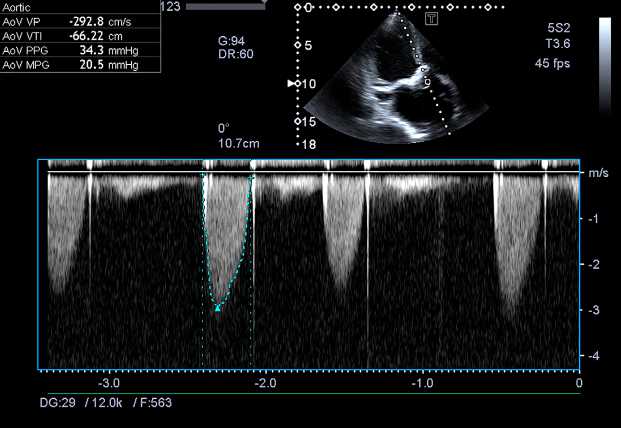The width and height of the screenshot is (621, 428).
Task: Click the -1.0 time axis label
Action: pos(422,383)
